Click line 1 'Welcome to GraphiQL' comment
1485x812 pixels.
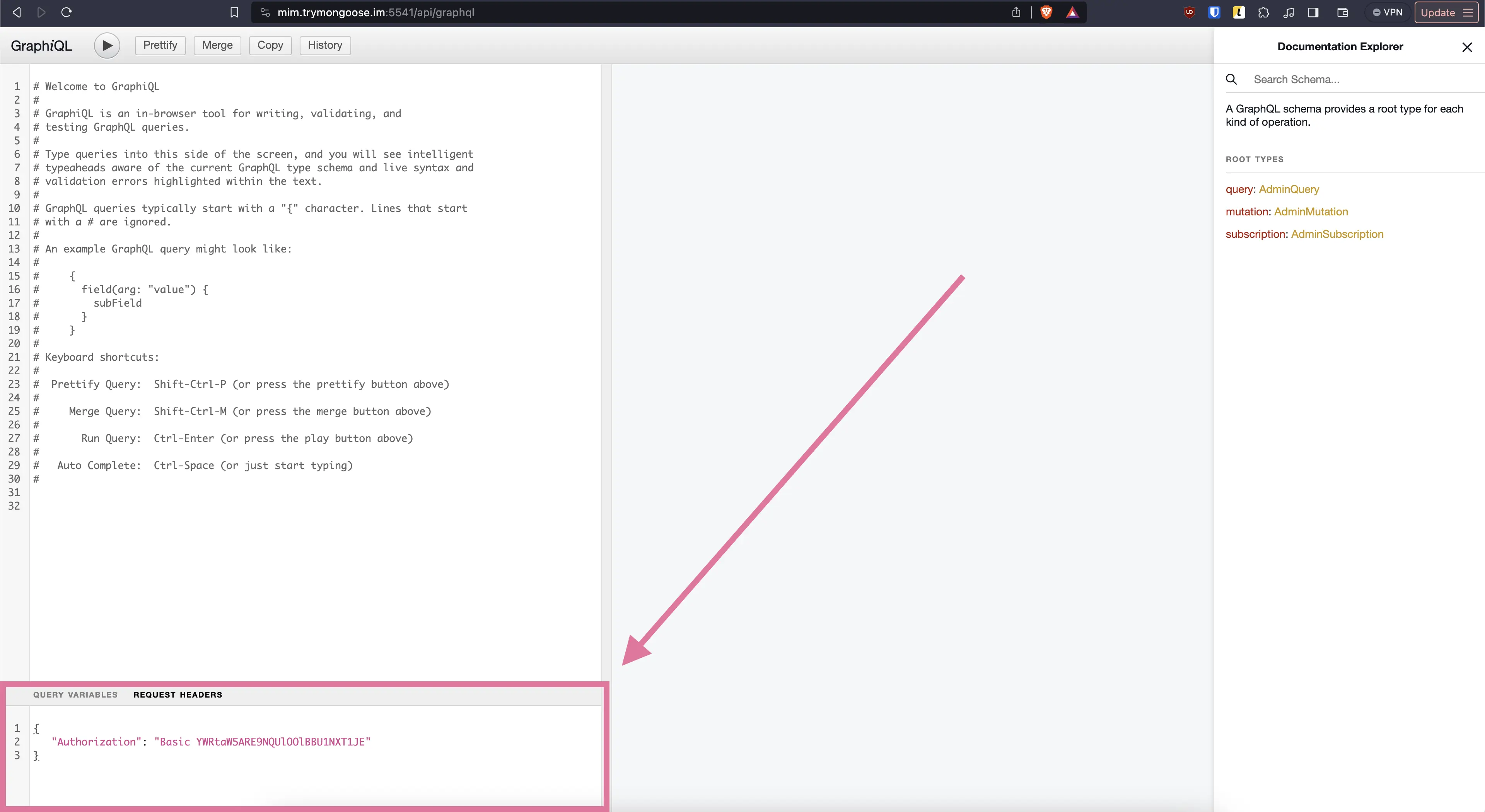point(96,87)
